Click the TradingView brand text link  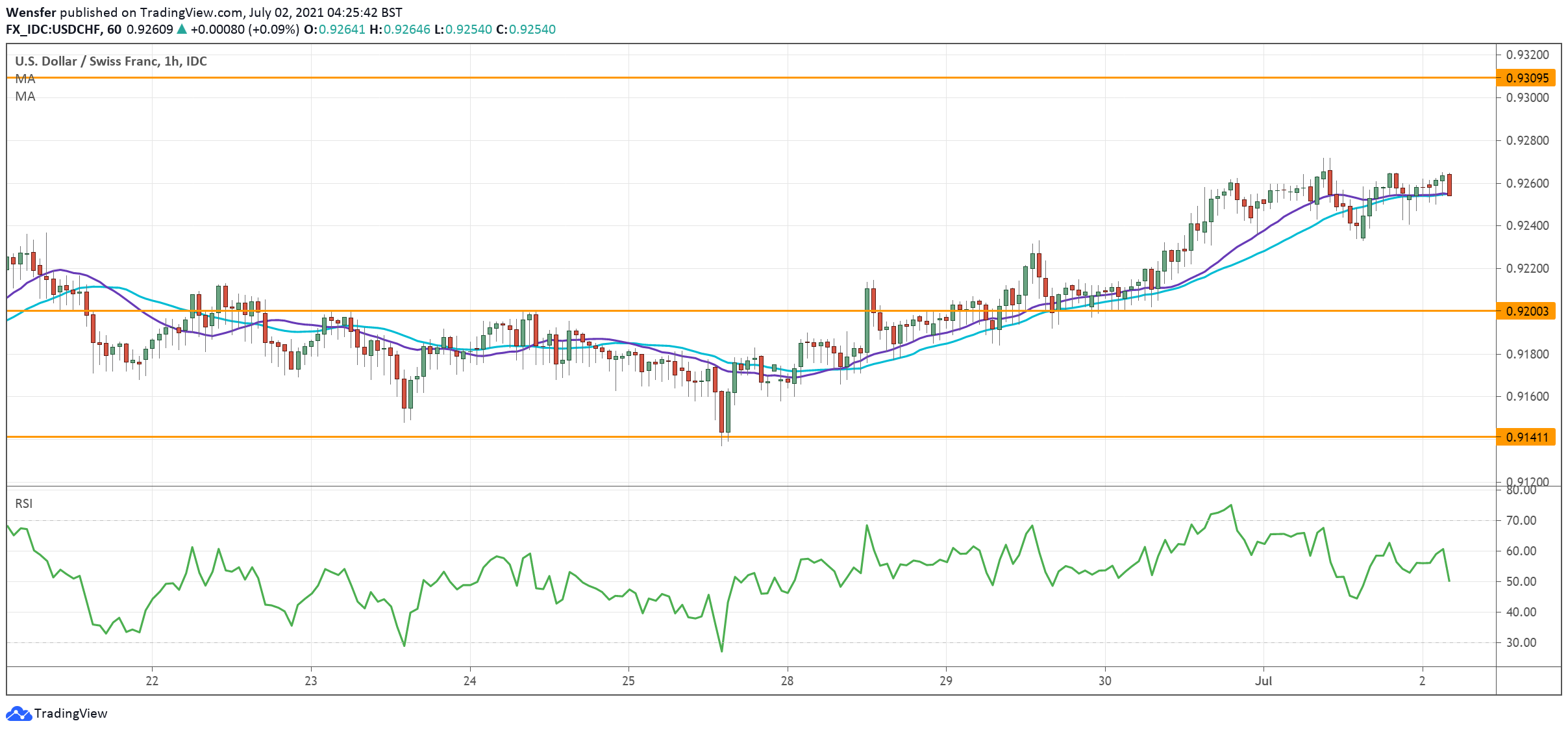click(x=70, y=713)
